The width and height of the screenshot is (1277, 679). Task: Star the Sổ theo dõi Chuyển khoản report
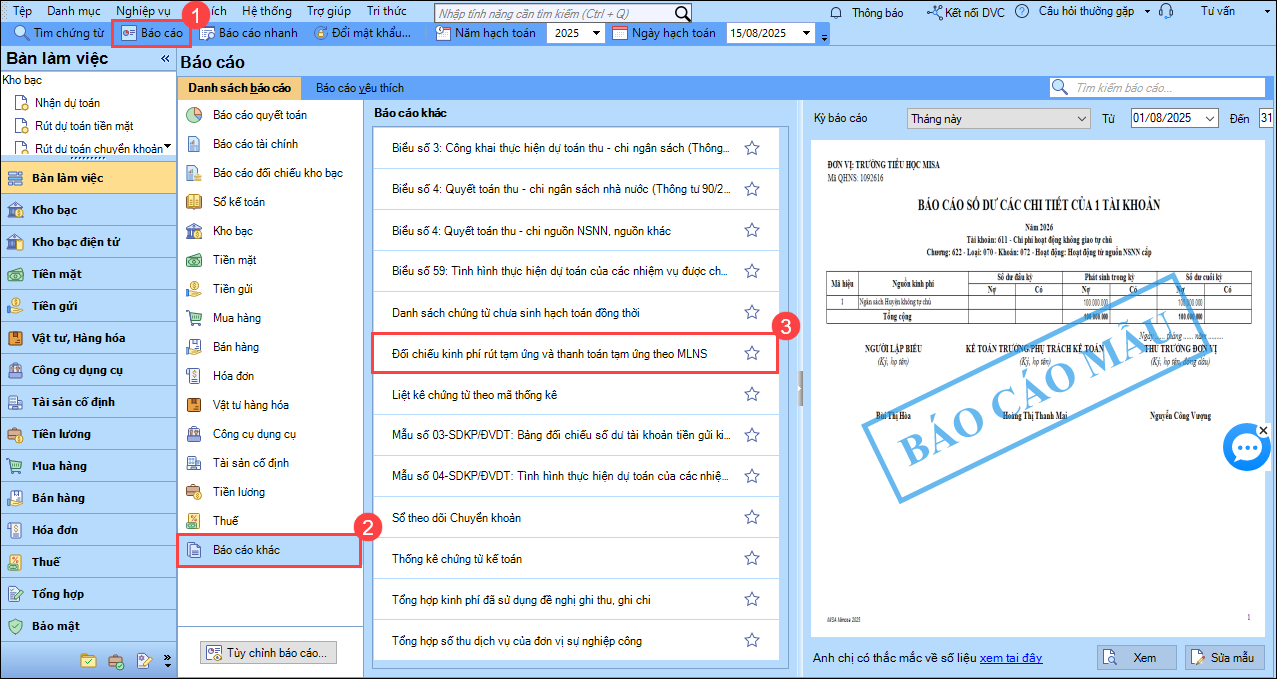[752, 517]
